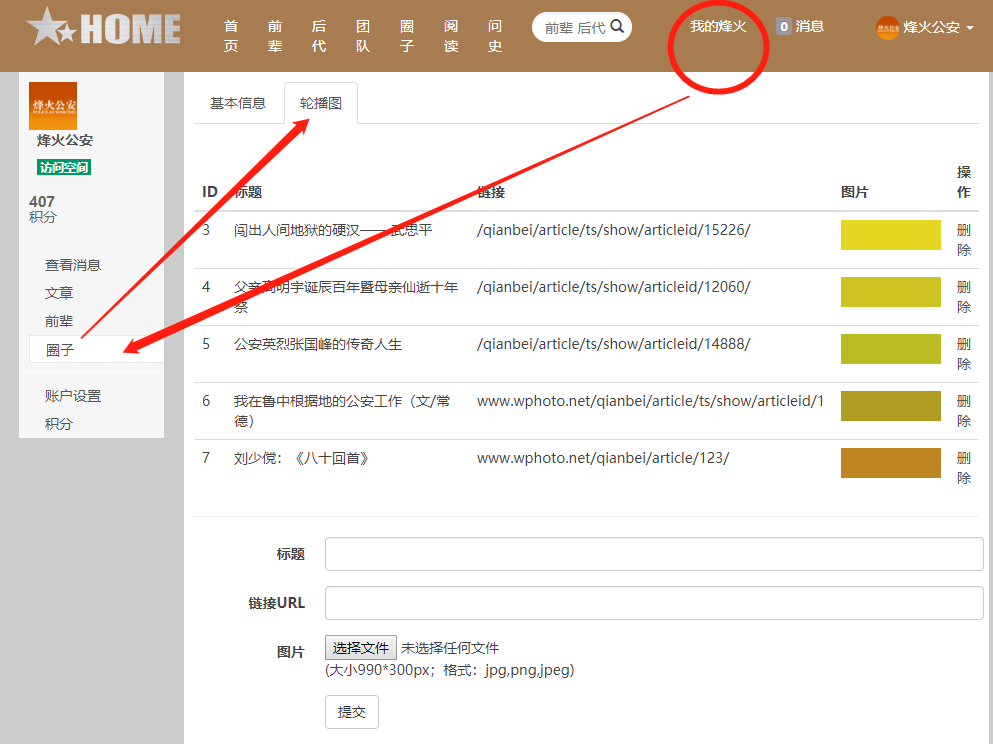Delete the carousel entry with ID 3
Screen dimensions: 993x744
tap(963, 240)
